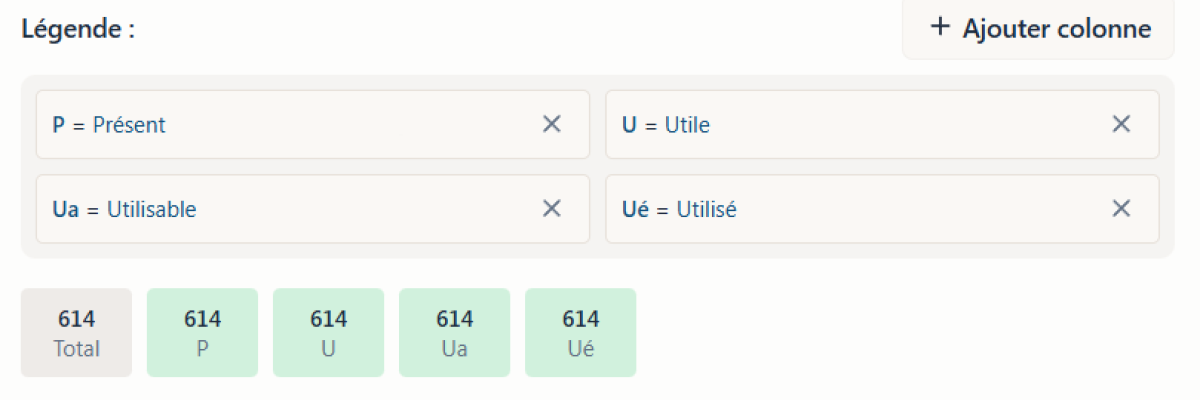This screenshot has width=1200, height=400.
Task: Click the plus icon beside Ajouter colonne
Action: [939, 27]
